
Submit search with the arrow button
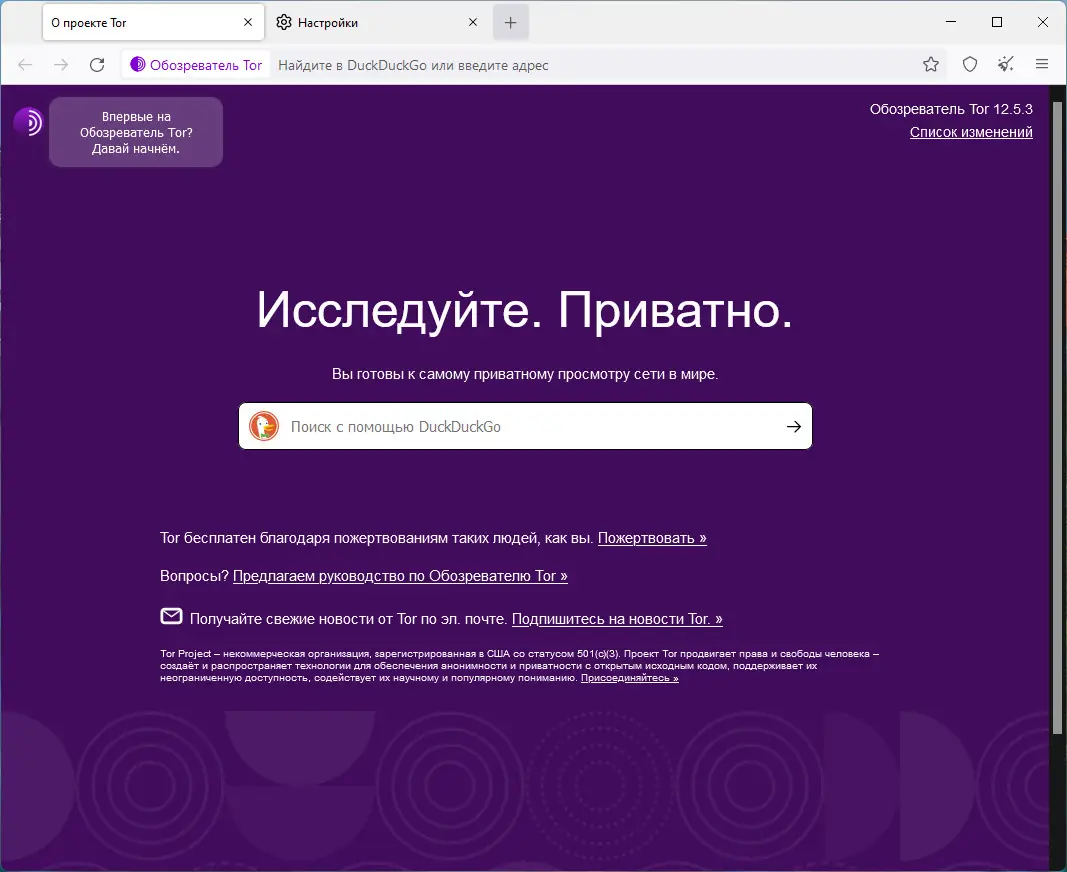click(x=793, y=426)
